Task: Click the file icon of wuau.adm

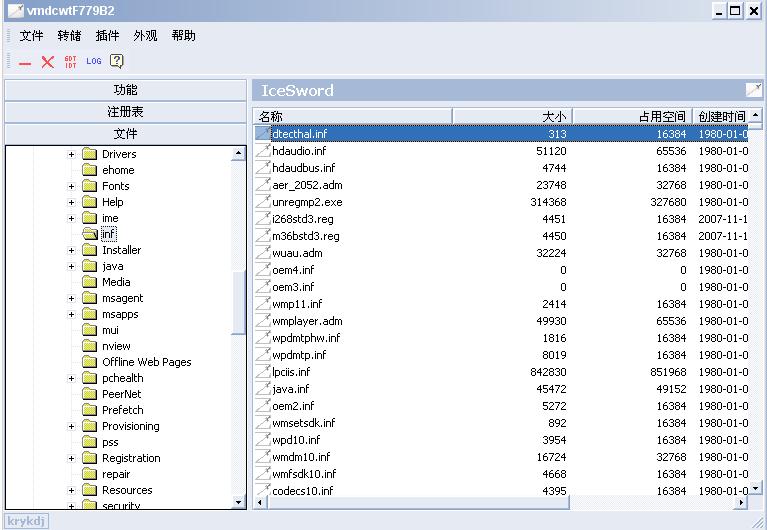Action: pos(263,253)
